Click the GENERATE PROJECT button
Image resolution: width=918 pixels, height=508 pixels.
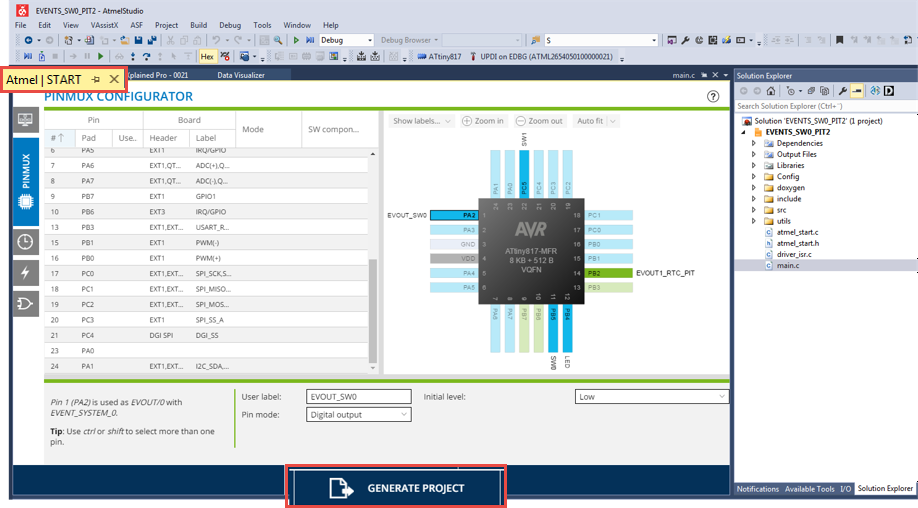coord(396,488)
